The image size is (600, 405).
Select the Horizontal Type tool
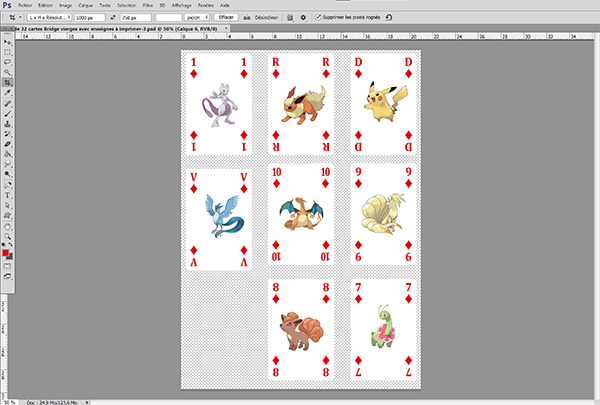pyautogui.click(x=7, y=196)
